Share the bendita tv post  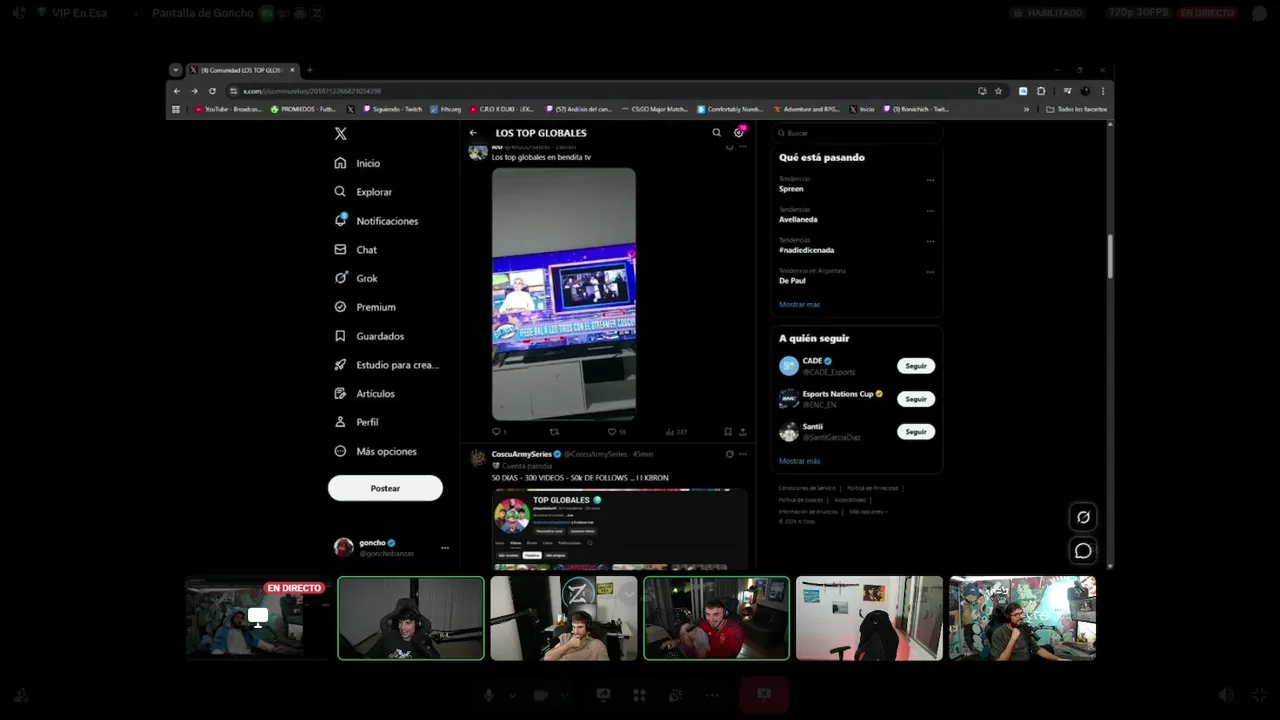(742, 432)
